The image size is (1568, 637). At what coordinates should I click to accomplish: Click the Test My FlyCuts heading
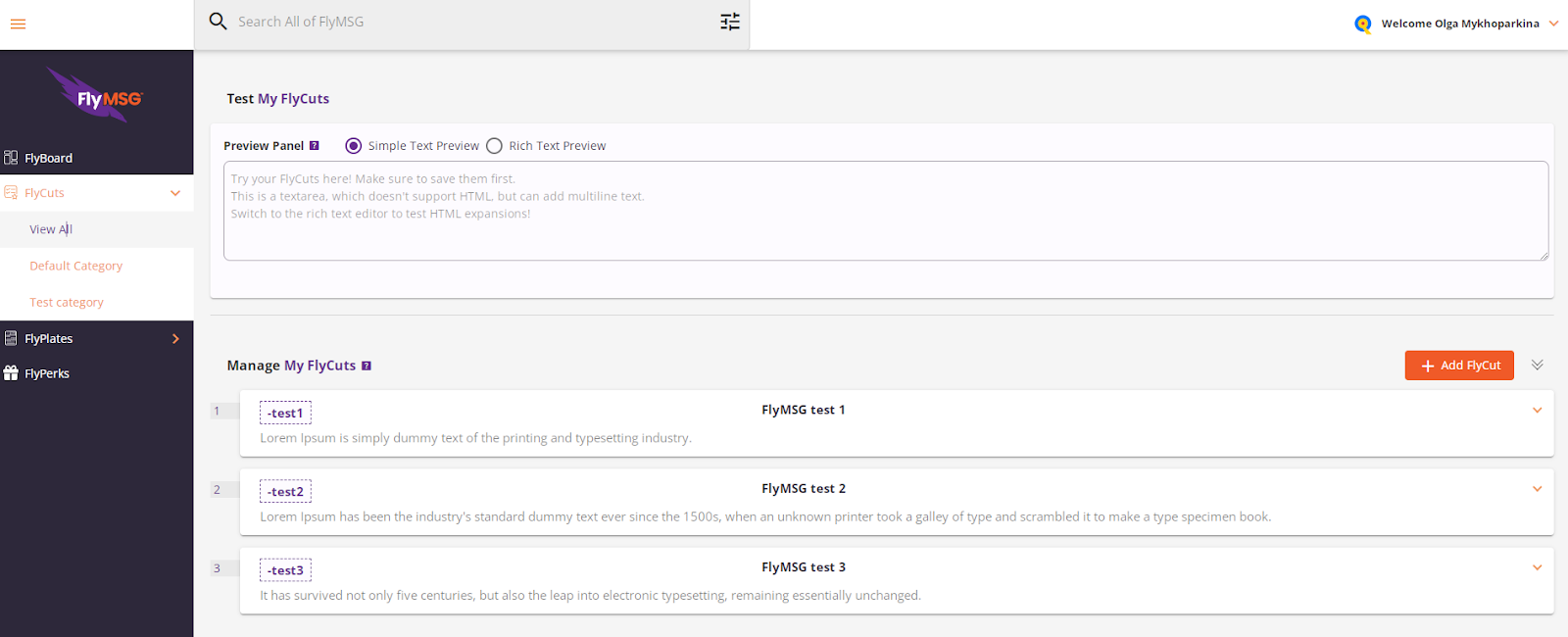pos(278,99)
